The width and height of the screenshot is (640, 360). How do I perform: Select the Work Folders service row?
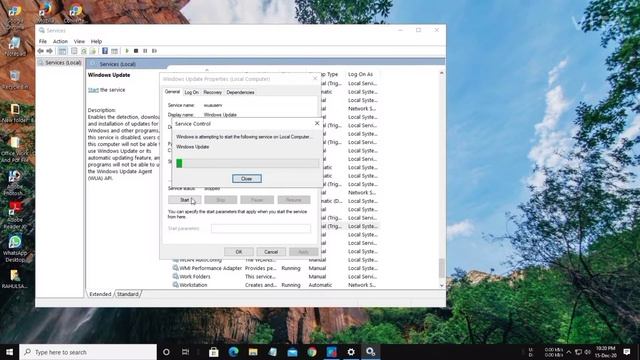point(275,276)
